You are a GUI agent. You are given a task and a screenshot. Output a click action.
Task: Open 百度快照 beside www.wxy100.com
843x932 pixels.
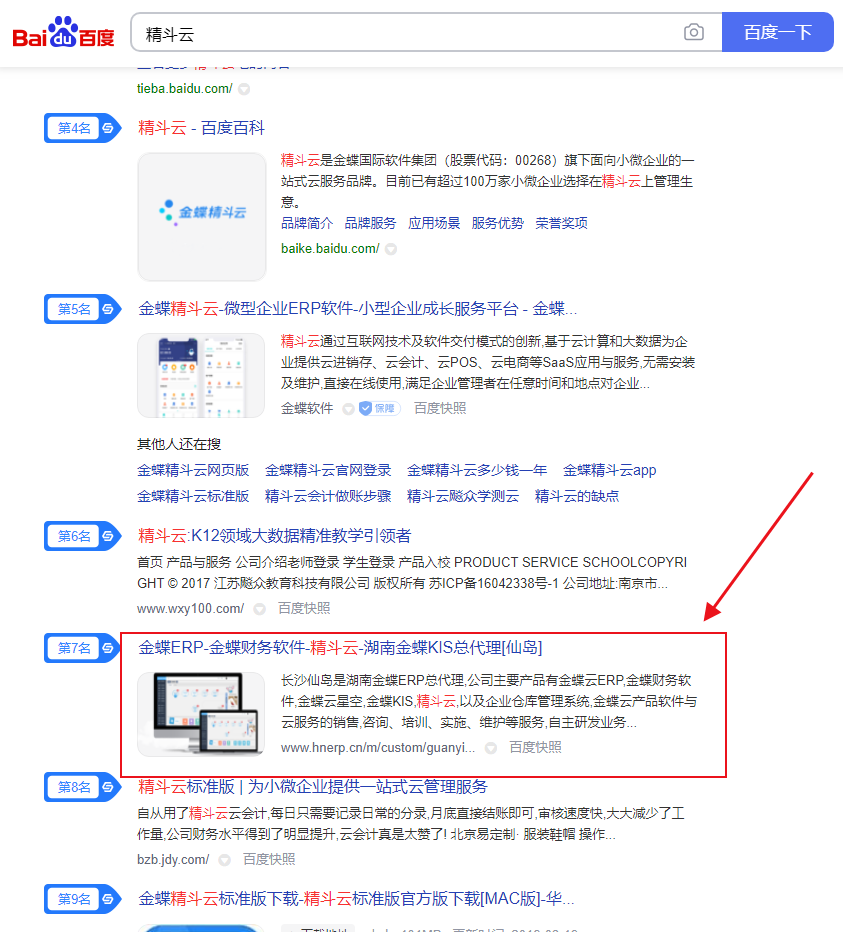coord(304,609)
